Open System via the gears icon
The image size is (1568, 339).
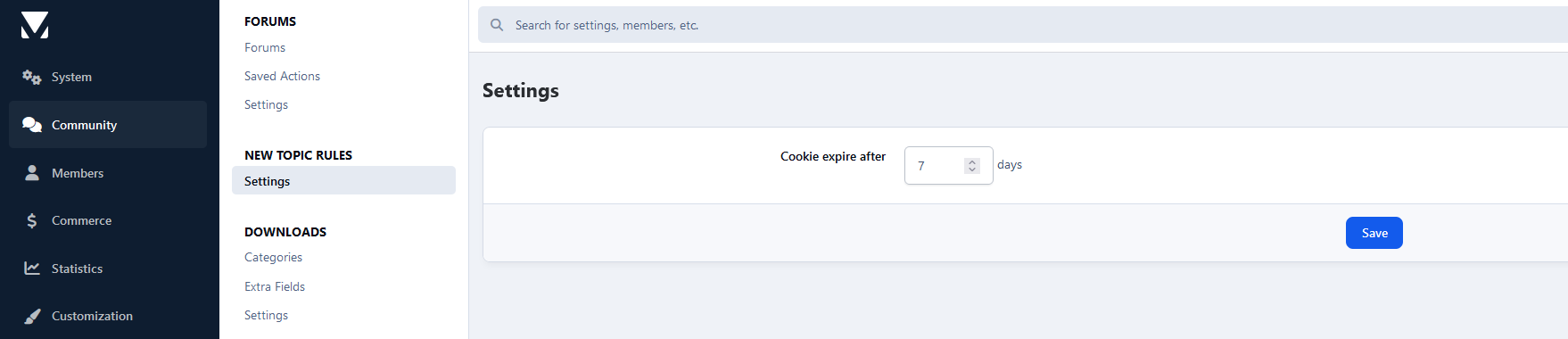(32, 78)
